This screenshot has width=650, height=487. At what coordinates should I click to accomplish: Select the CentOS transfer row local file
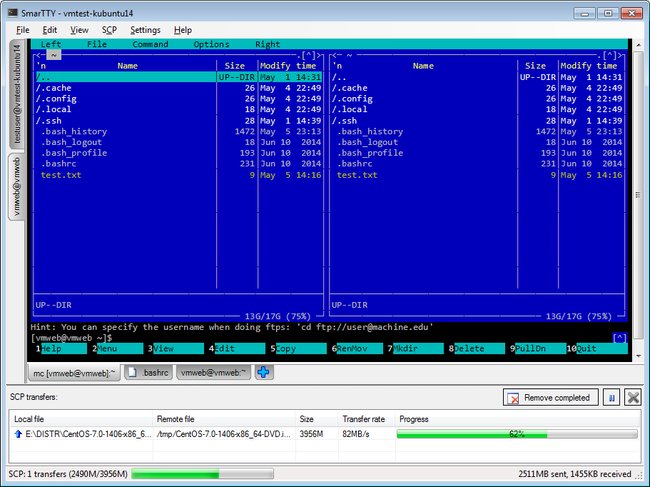click(x=88, y=434)
